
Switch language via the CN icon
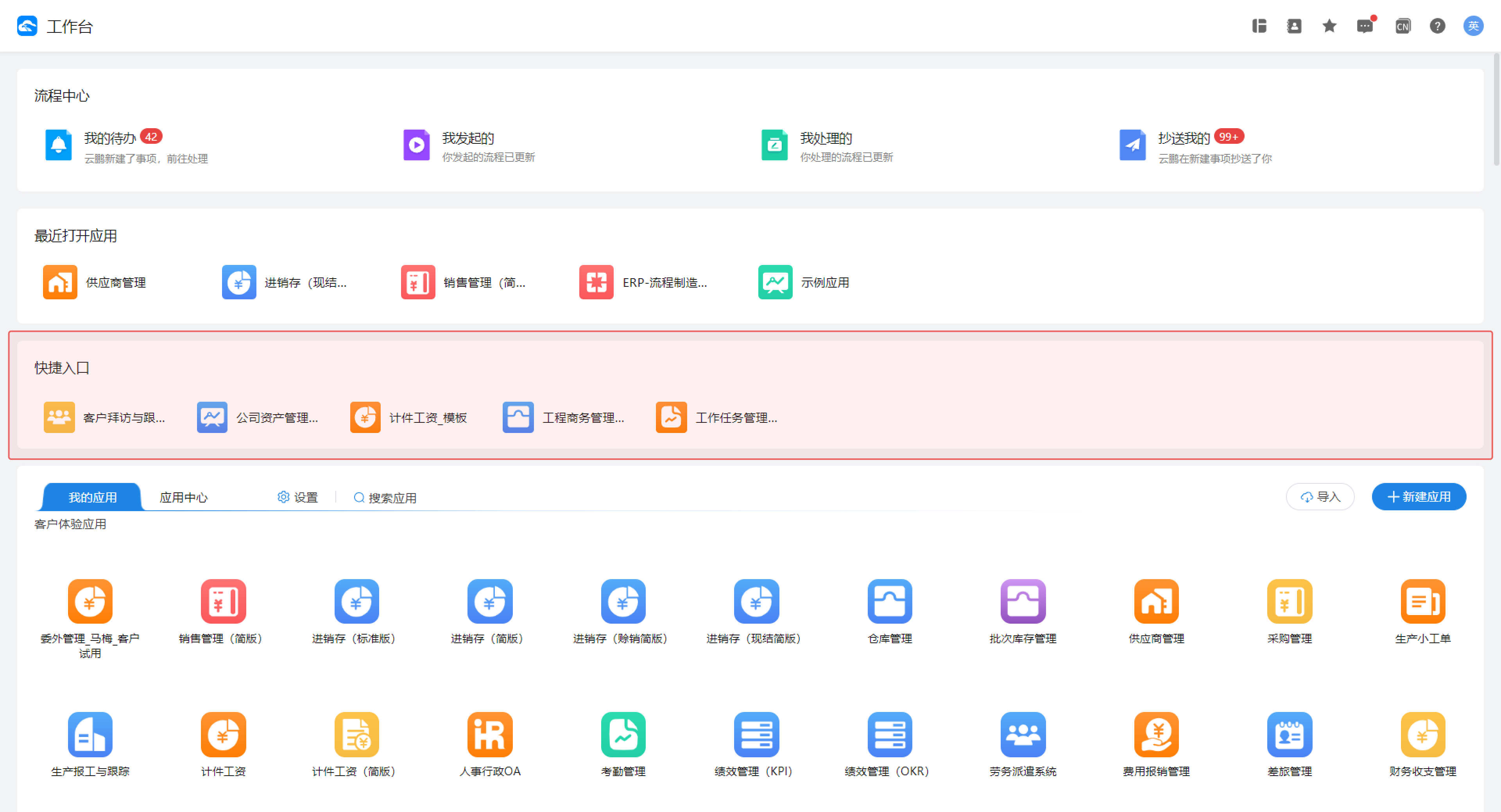point(1402,26)
